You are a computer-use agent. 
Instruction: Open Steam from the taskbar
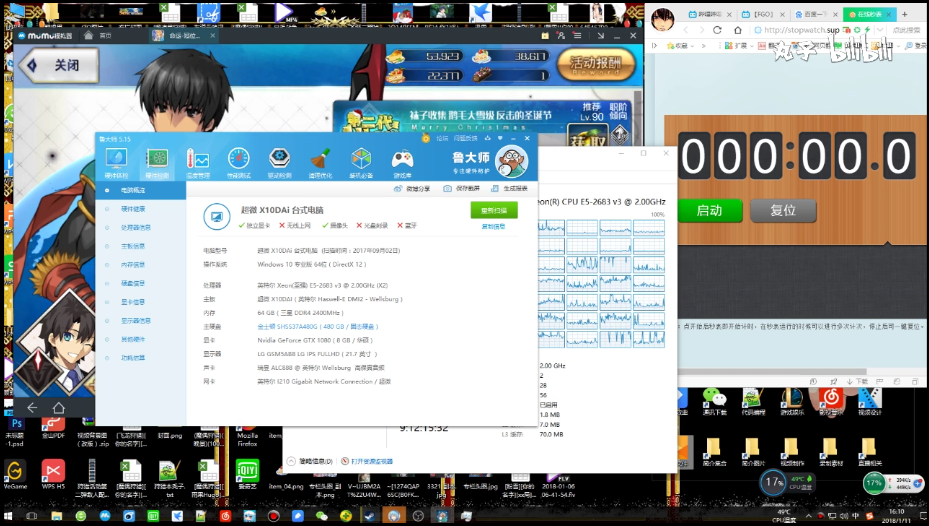click(370, 516)
